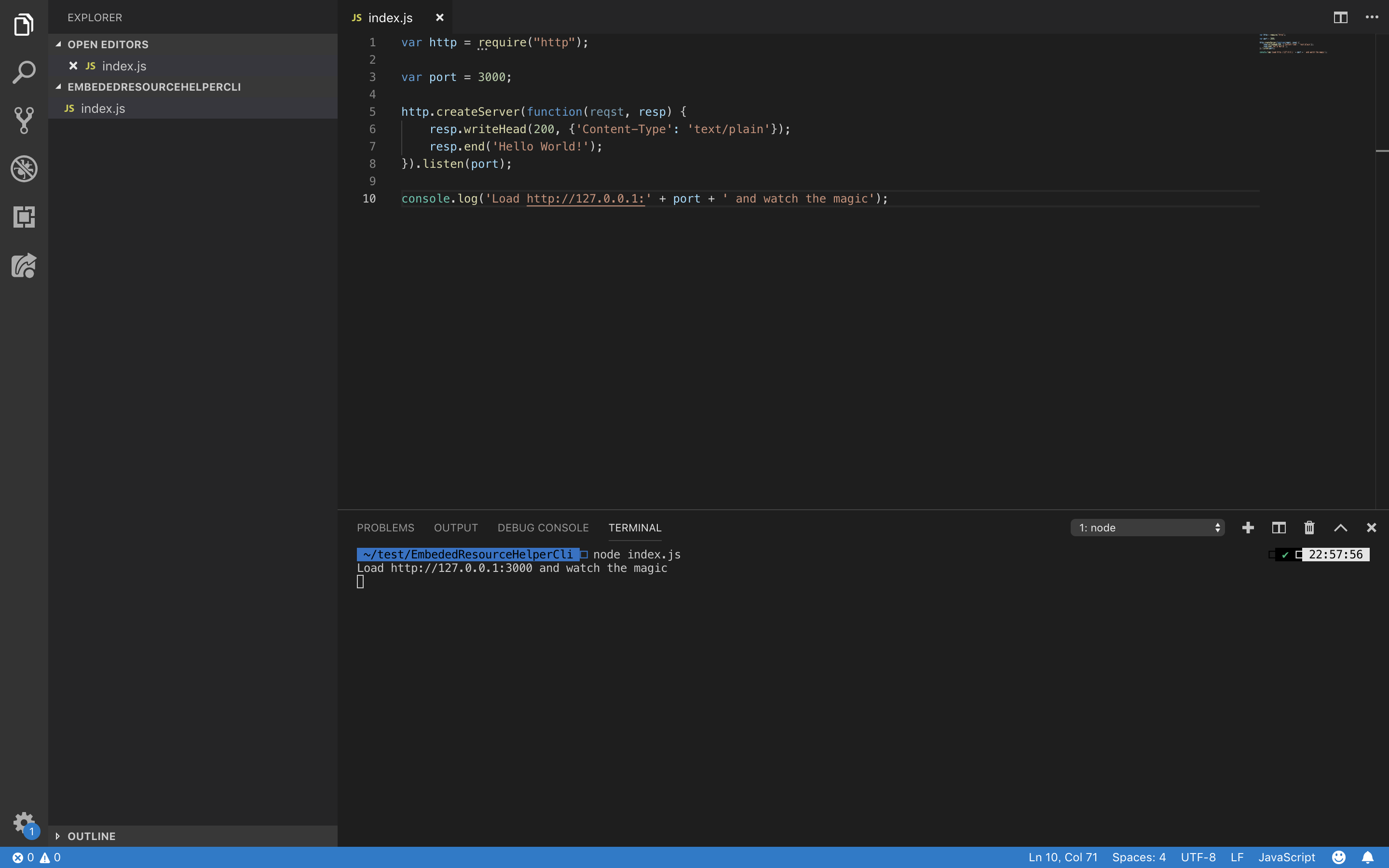
Task: Change indentation via 'Spaces: 4'
Action: tap(1139, 857)
